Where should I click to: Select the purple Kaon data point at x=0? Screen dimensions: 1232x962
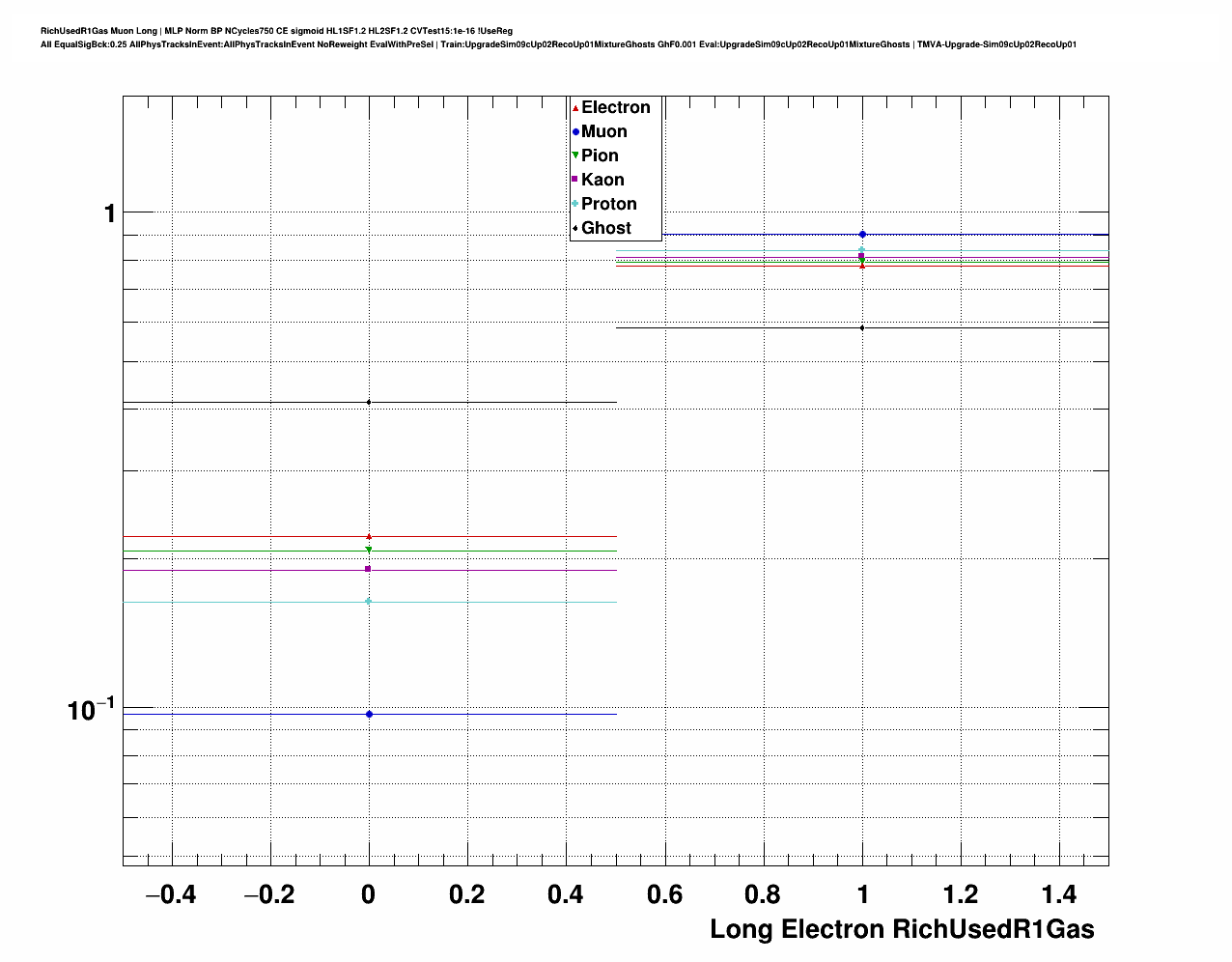(369, 569)
